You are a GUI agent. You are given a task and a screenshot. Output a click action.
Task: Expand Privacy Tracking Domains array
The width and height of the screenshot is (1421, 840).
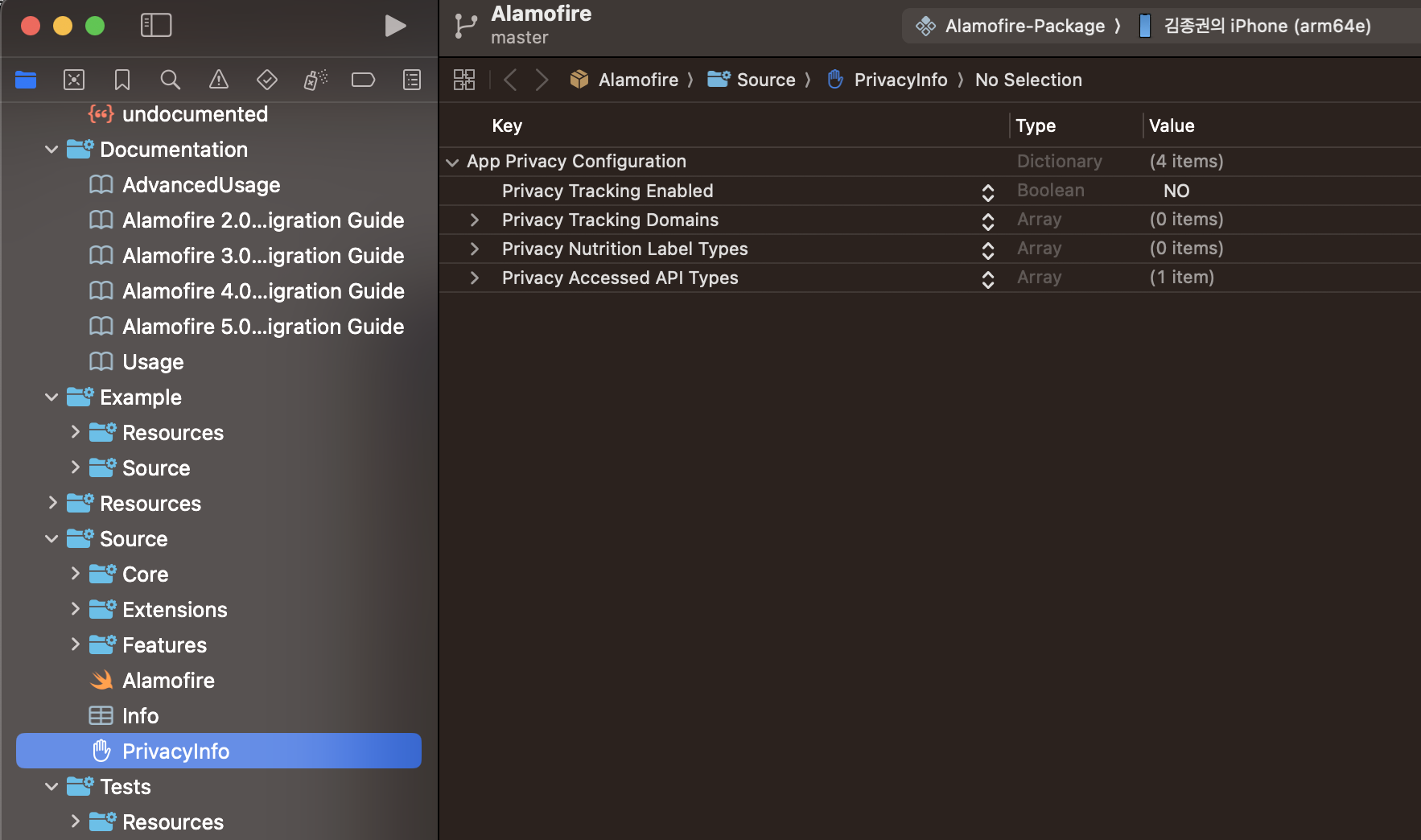475,220
